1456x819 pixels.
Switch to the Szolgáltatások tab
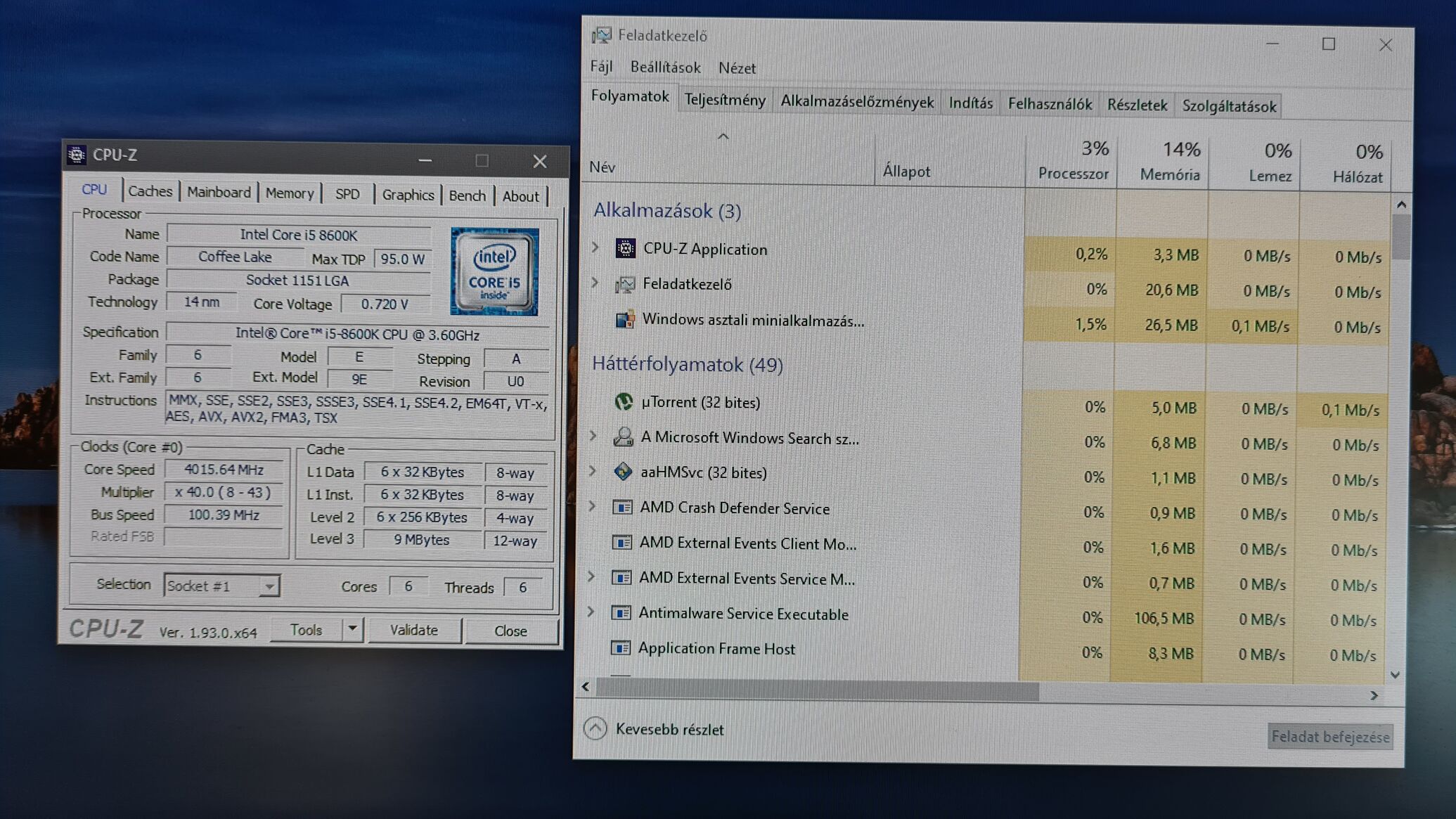[x=1229, y=106]
